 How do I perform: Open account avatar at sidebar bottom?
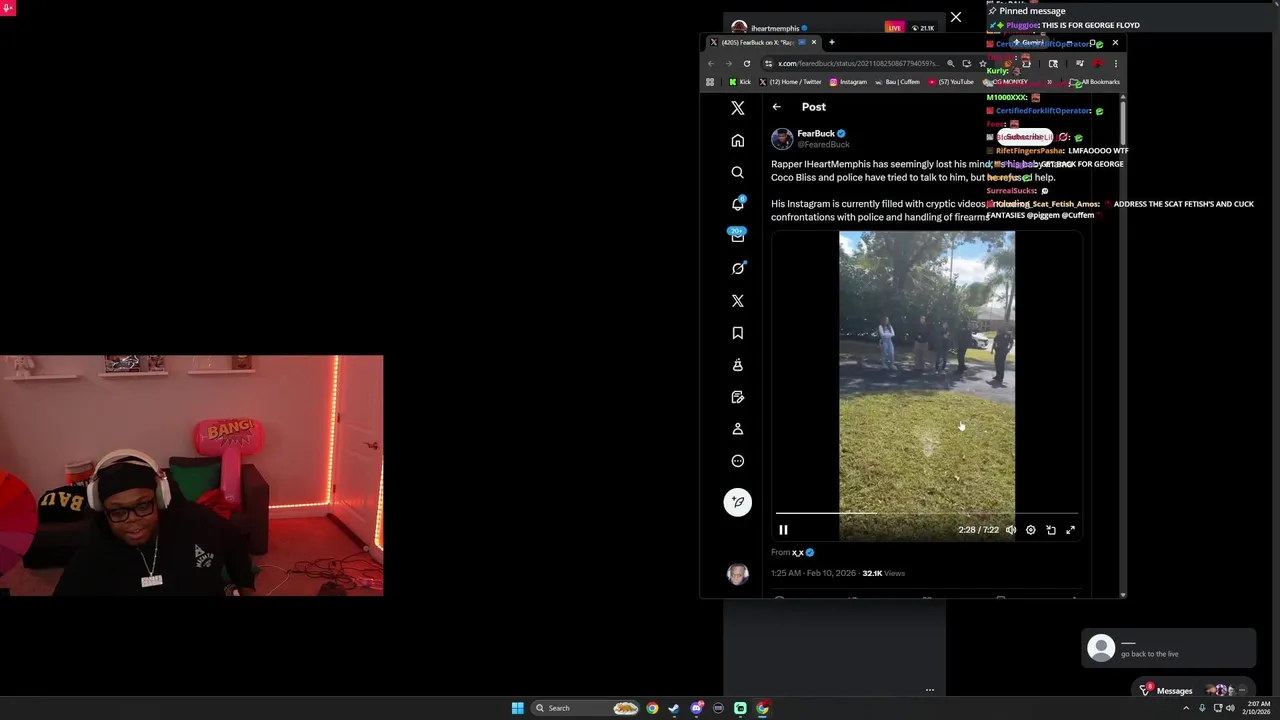pyautogui.click(x=738, y=574)
